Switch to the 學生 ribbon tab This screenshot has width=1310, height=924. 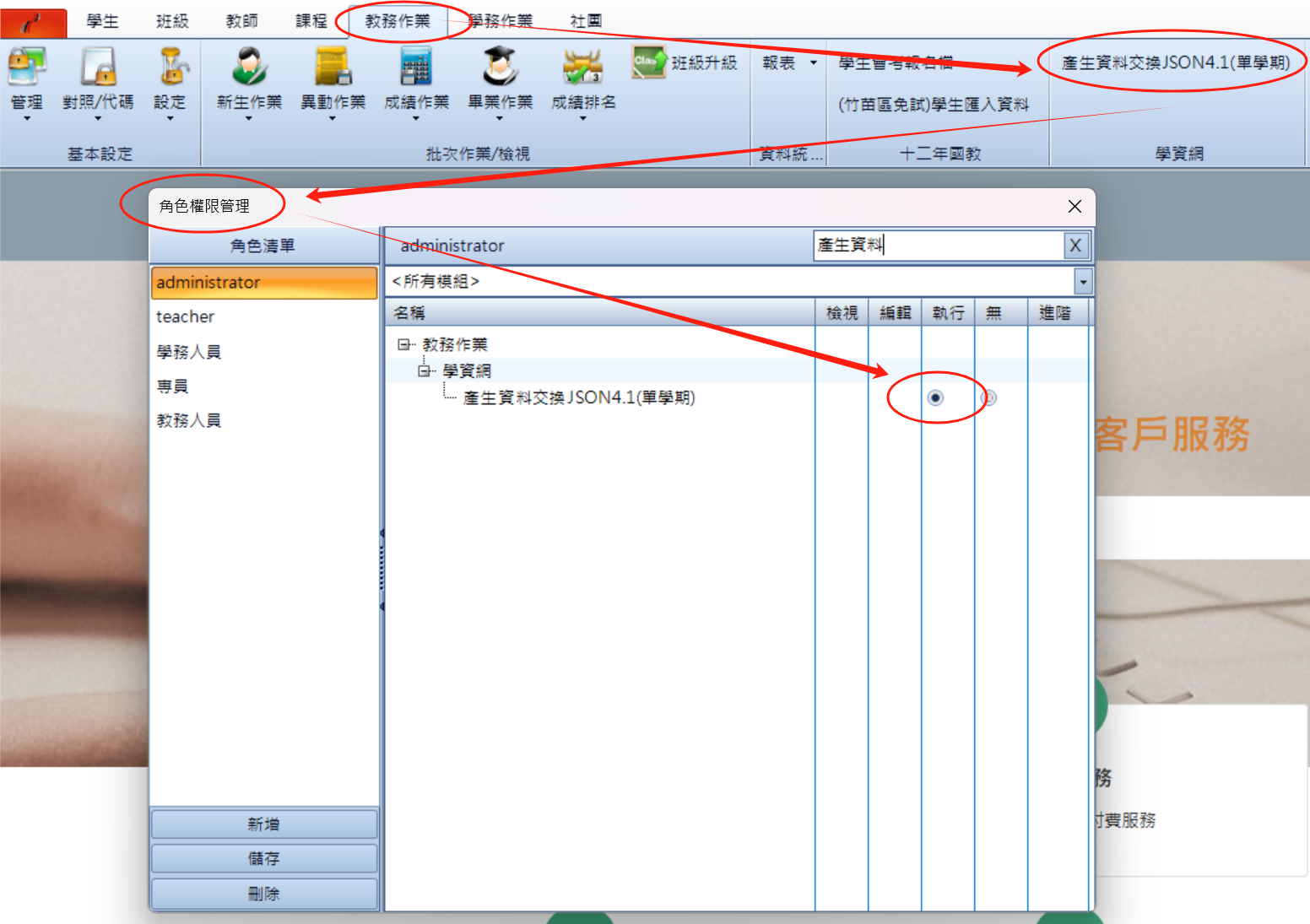(x=103, y=21)
